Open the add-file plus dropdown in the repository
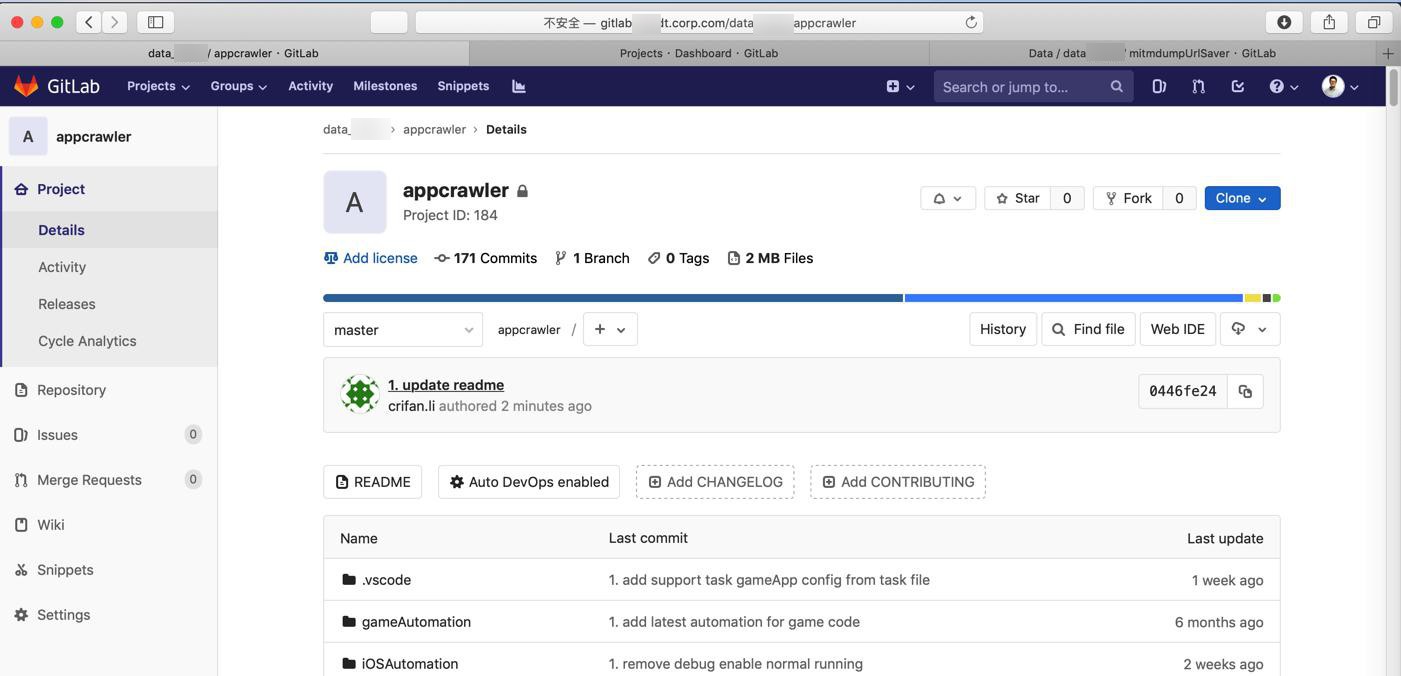 coord(610,329)
